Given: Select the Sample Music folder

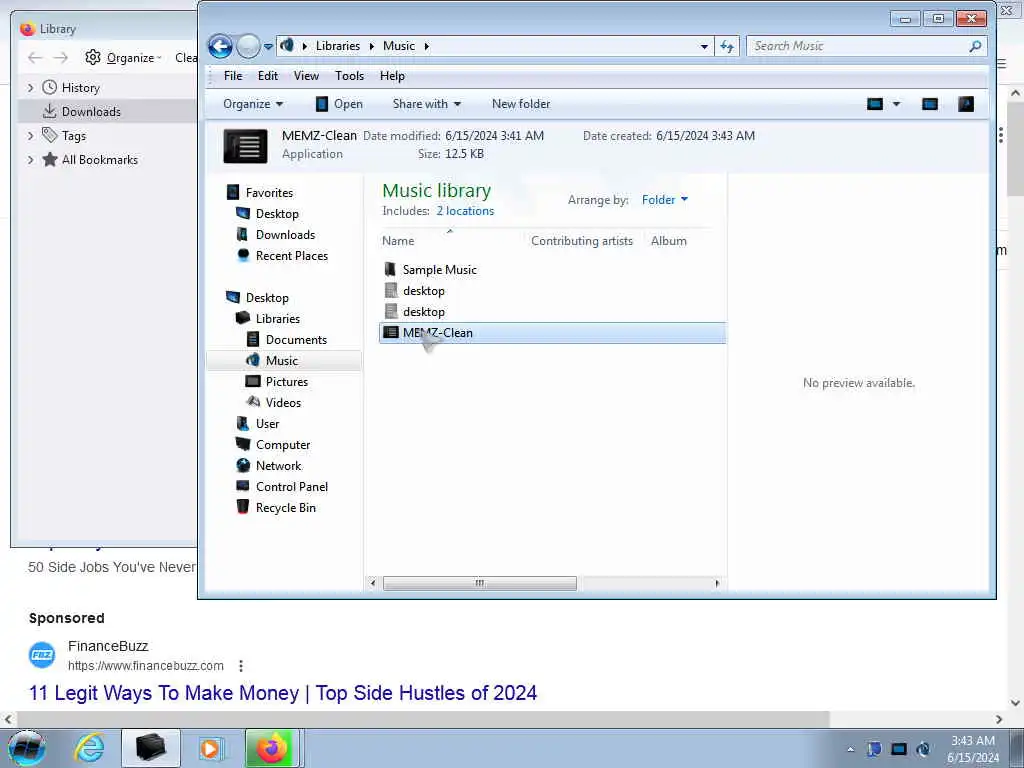Looking at the screenshot, I should [439, 270].
